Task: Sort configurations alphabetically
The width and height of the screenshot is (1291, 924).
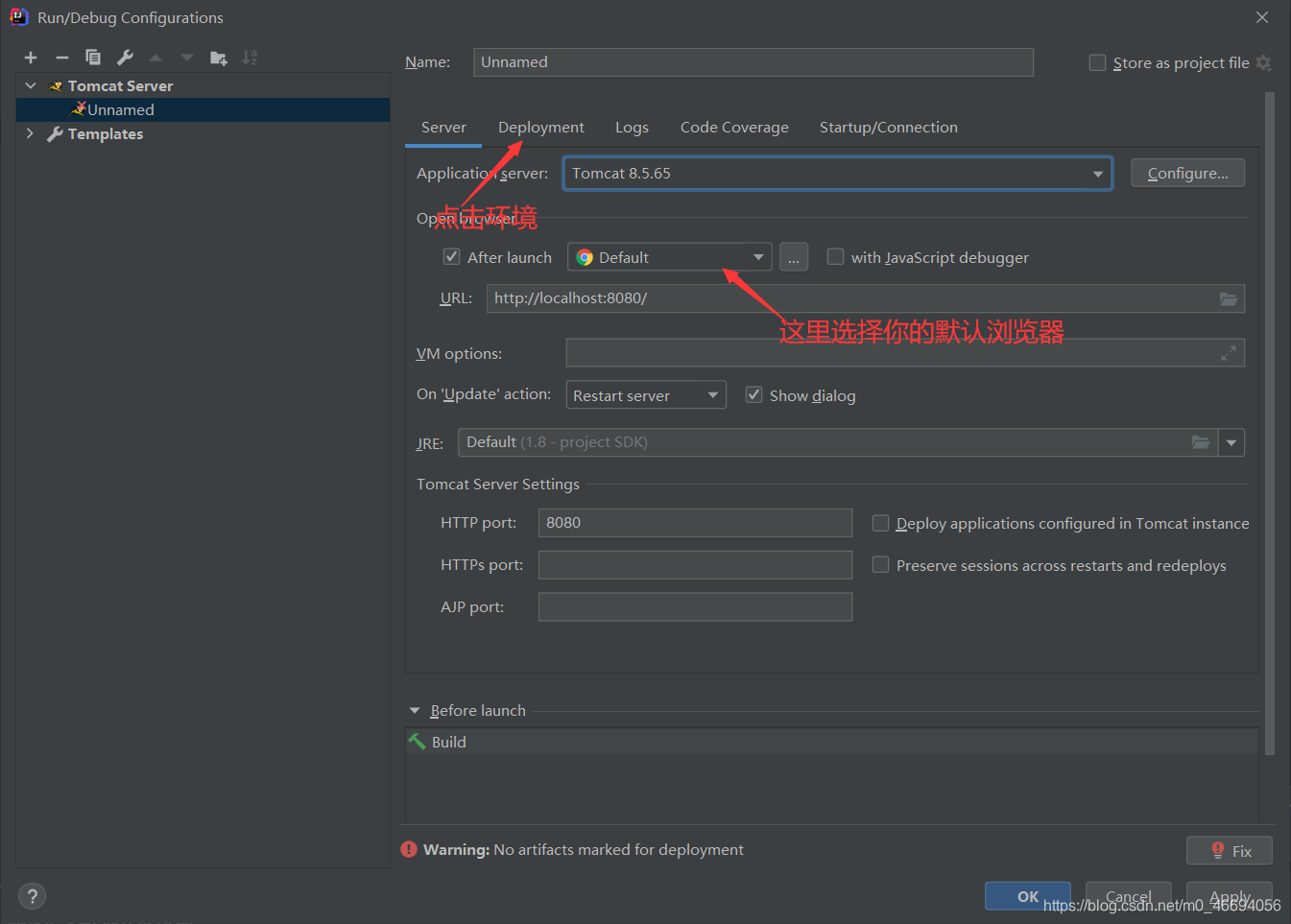Action: [x=250, y=58]
